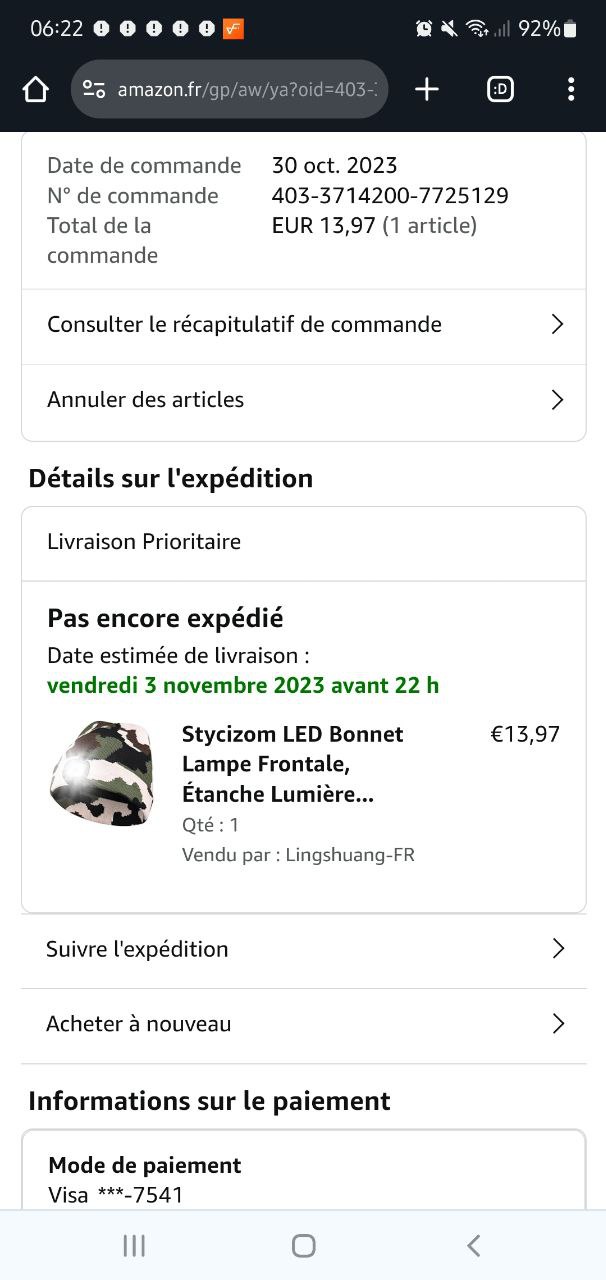Expand Acheter à nouveau chevron

(x=558, y=1024)
